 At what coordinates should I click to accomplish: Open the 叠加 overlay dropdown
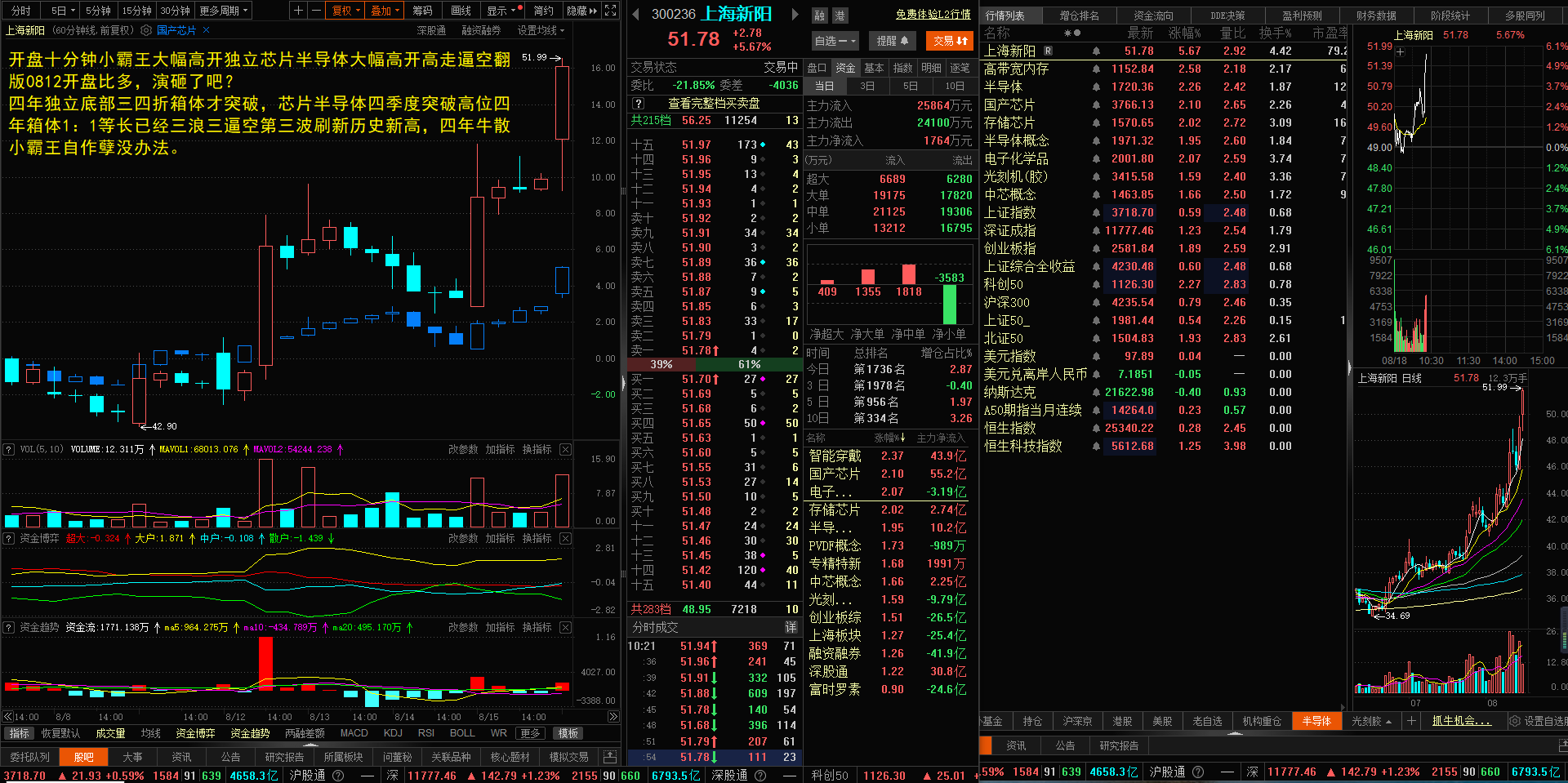[385, 11]
